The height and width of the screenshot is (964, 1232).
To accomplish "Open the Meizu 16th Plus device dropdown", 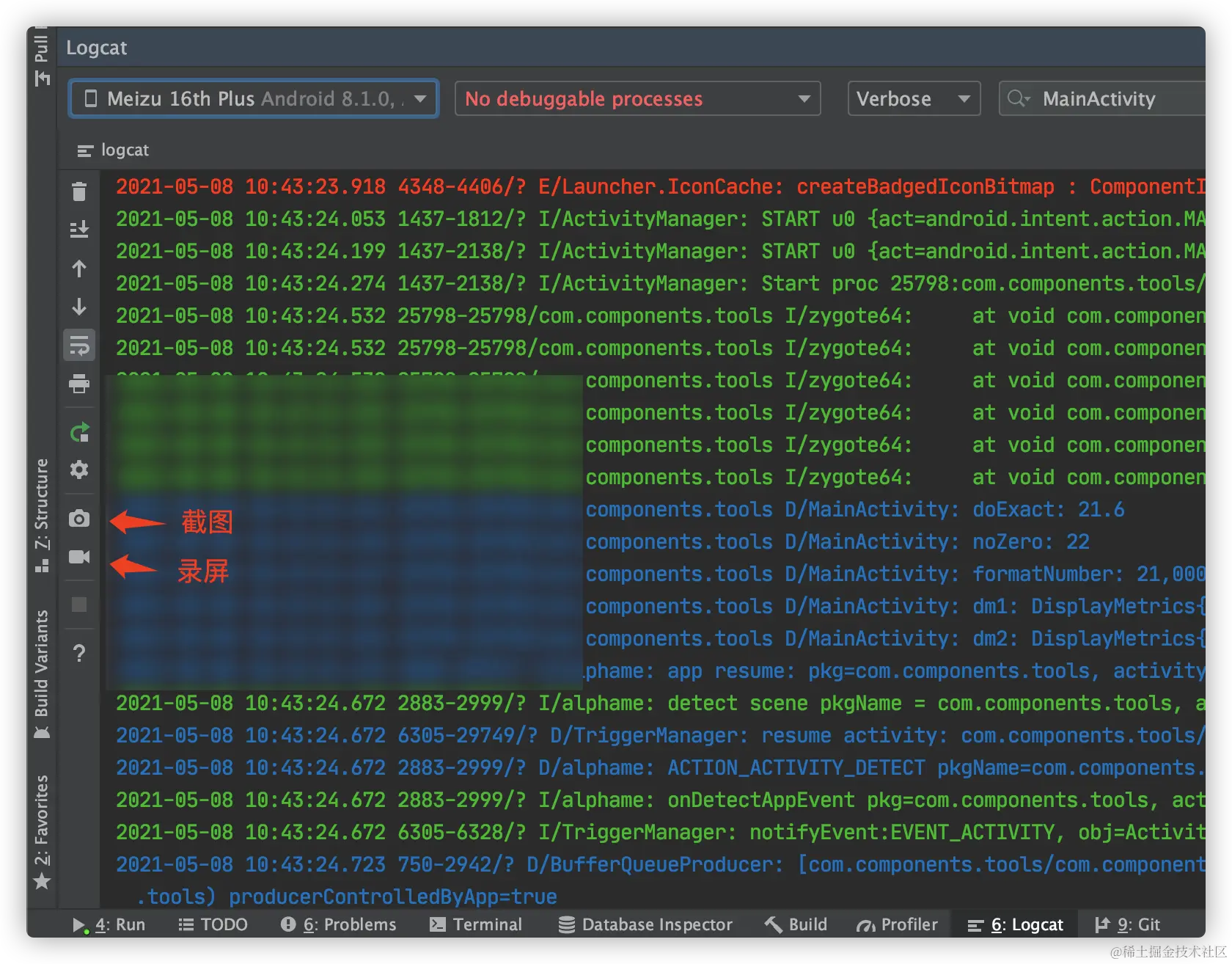I will pos(254,98).
